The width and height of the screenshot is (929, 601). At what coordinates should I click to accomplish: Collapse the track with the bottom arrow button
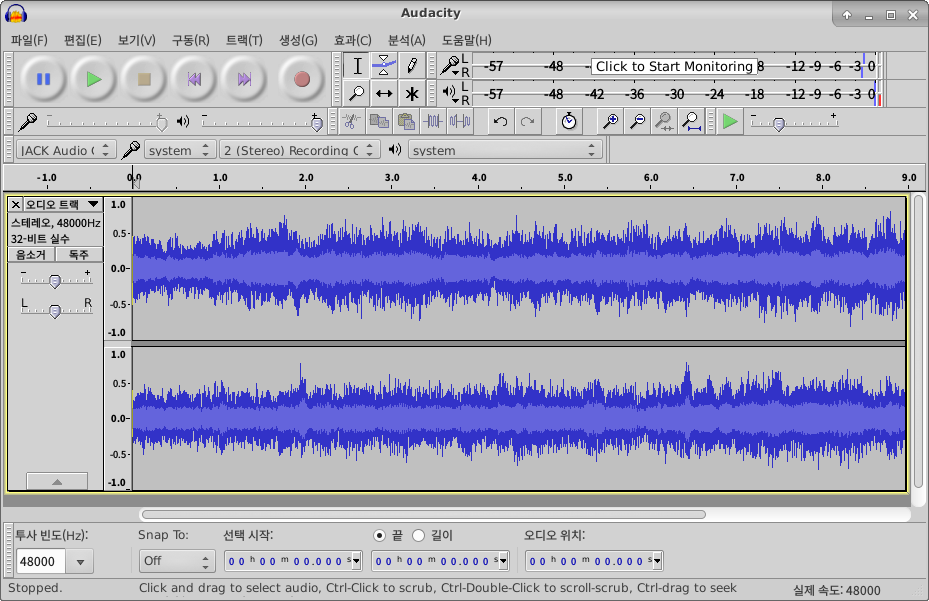pos(57,481)
